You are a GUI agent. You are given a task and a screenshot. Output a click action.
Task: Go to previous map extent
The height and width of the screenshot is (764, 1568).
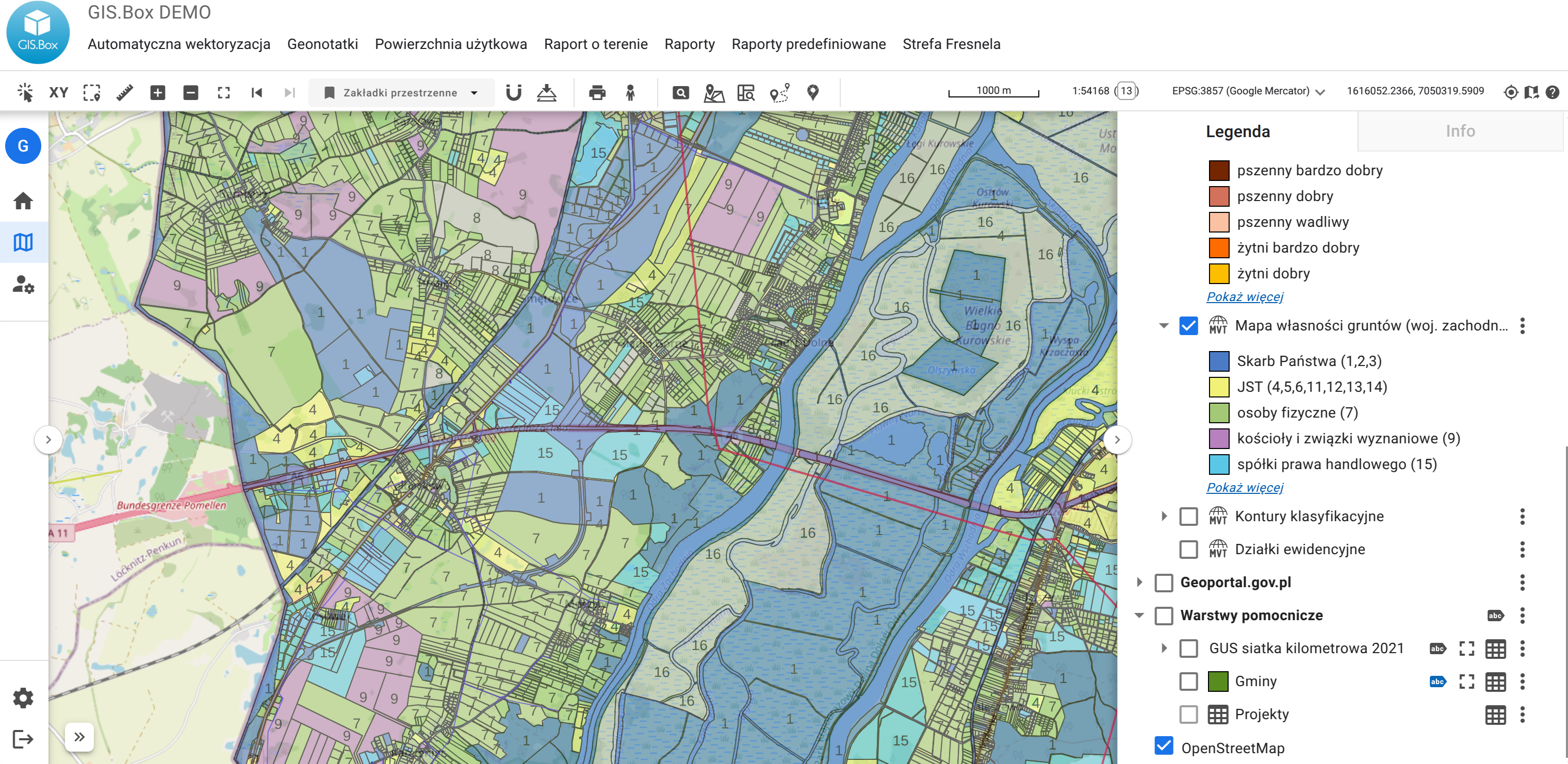[257, 92]
